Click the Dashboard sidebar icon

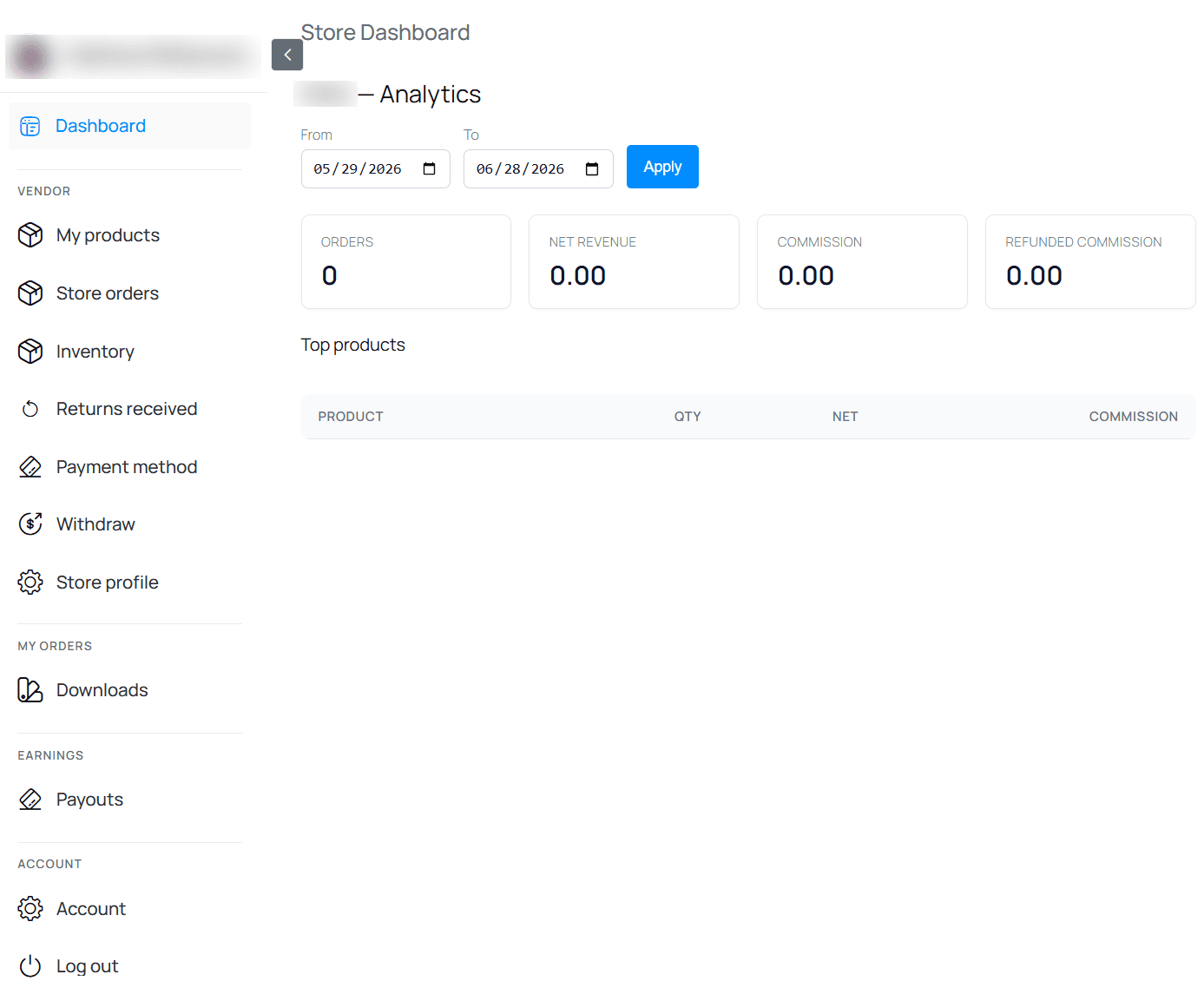pos(30,127)
